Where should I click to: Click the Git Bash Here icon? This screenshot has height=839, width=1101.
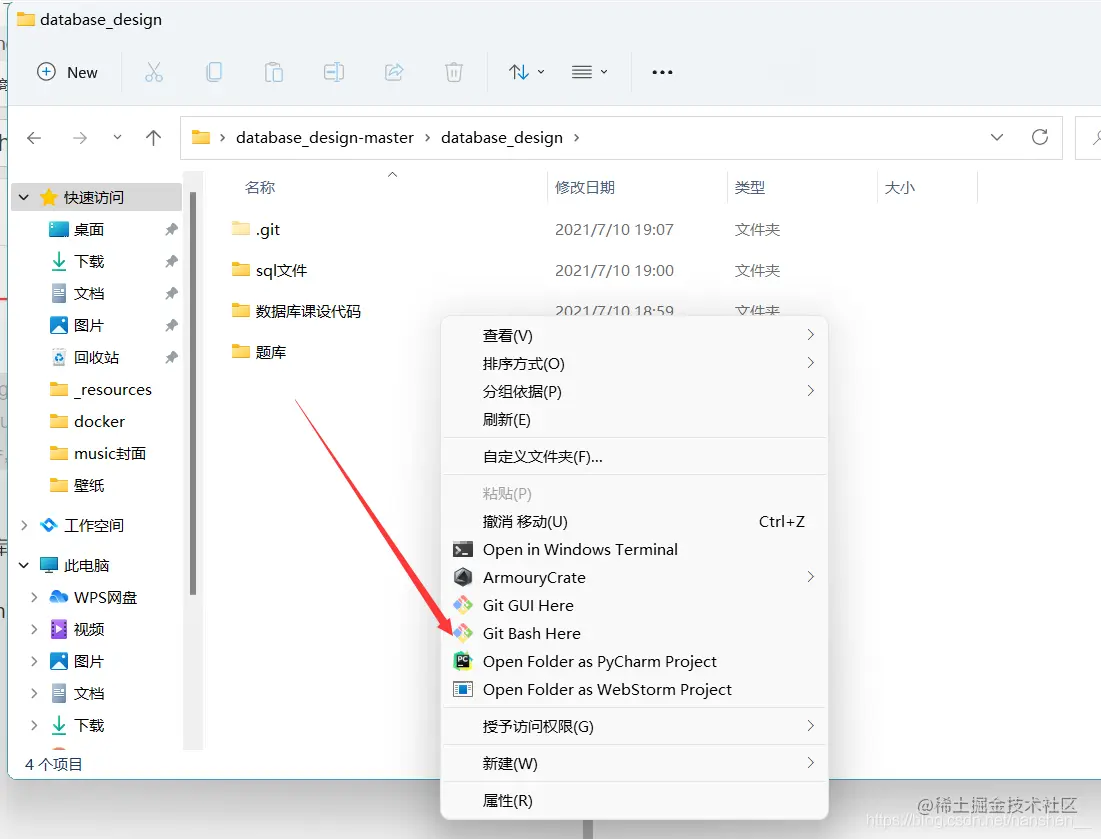tap(463, 633)
